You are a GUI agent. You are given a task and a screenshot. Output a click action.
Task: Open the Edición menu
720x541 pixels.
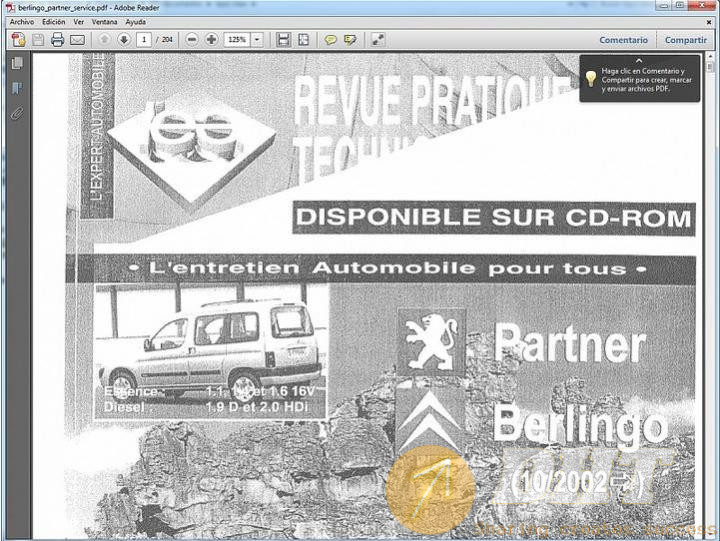tap(54, 22)
